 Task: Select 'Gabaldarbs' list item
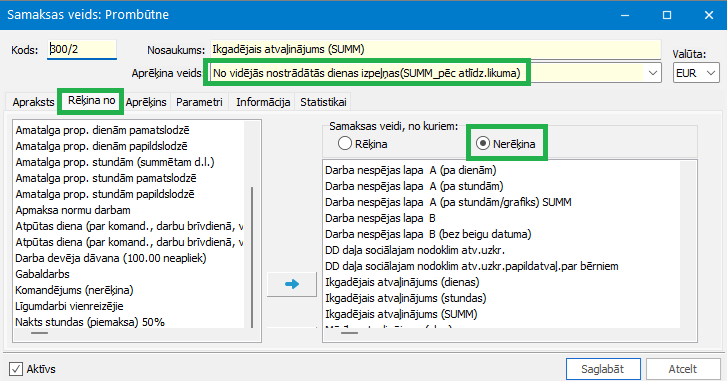(42, 274)
